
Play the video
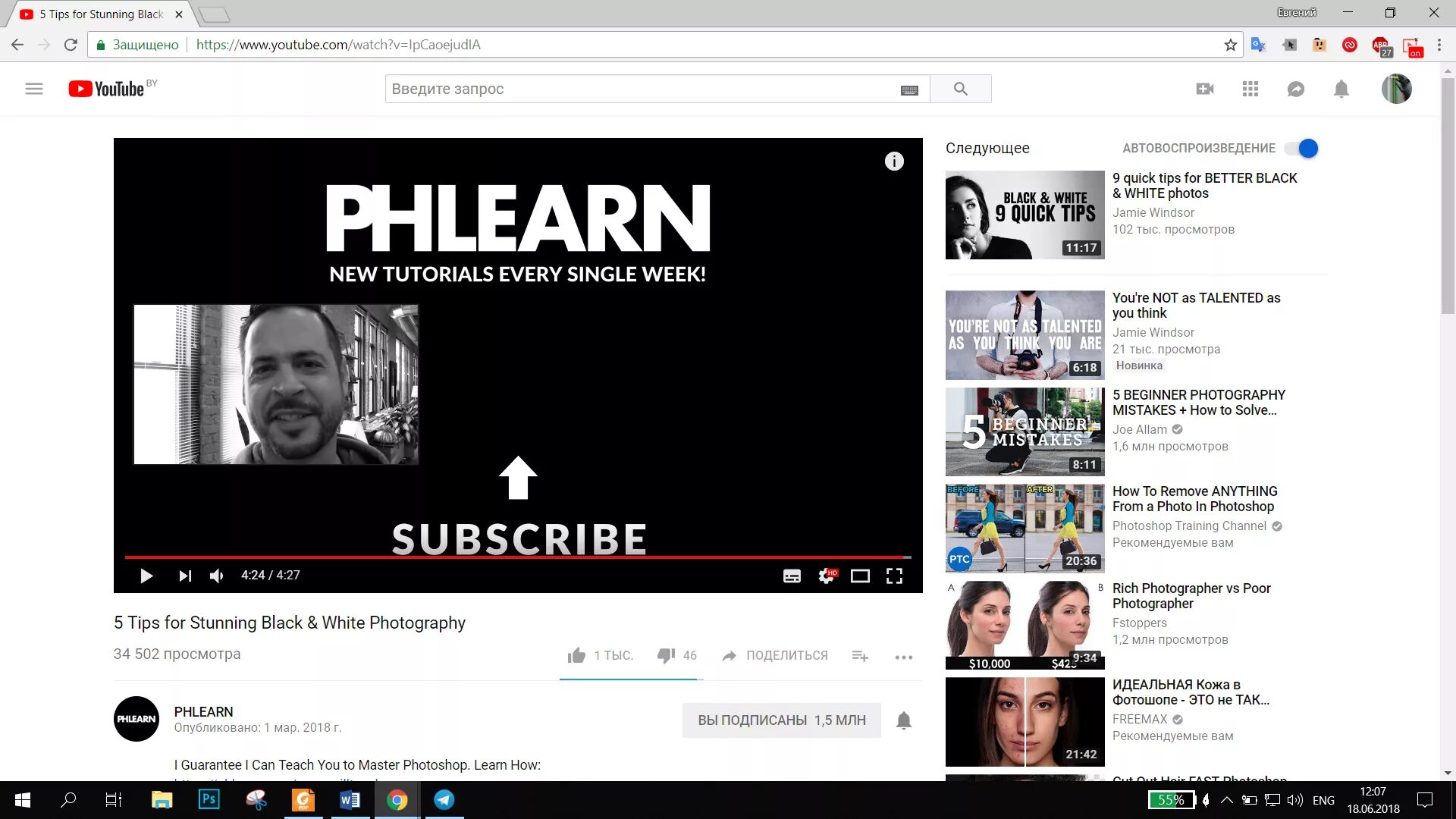tap(147, 576)
